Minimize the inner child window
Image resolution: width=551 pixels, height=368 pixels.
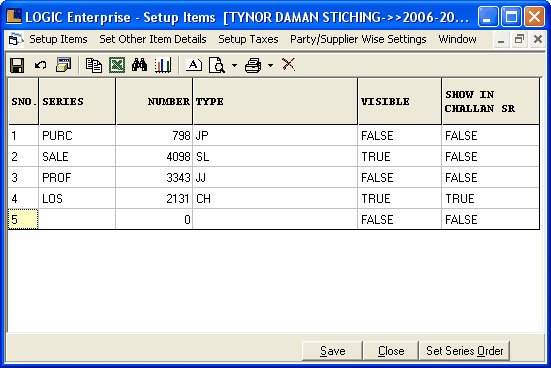tap(501, 40)
